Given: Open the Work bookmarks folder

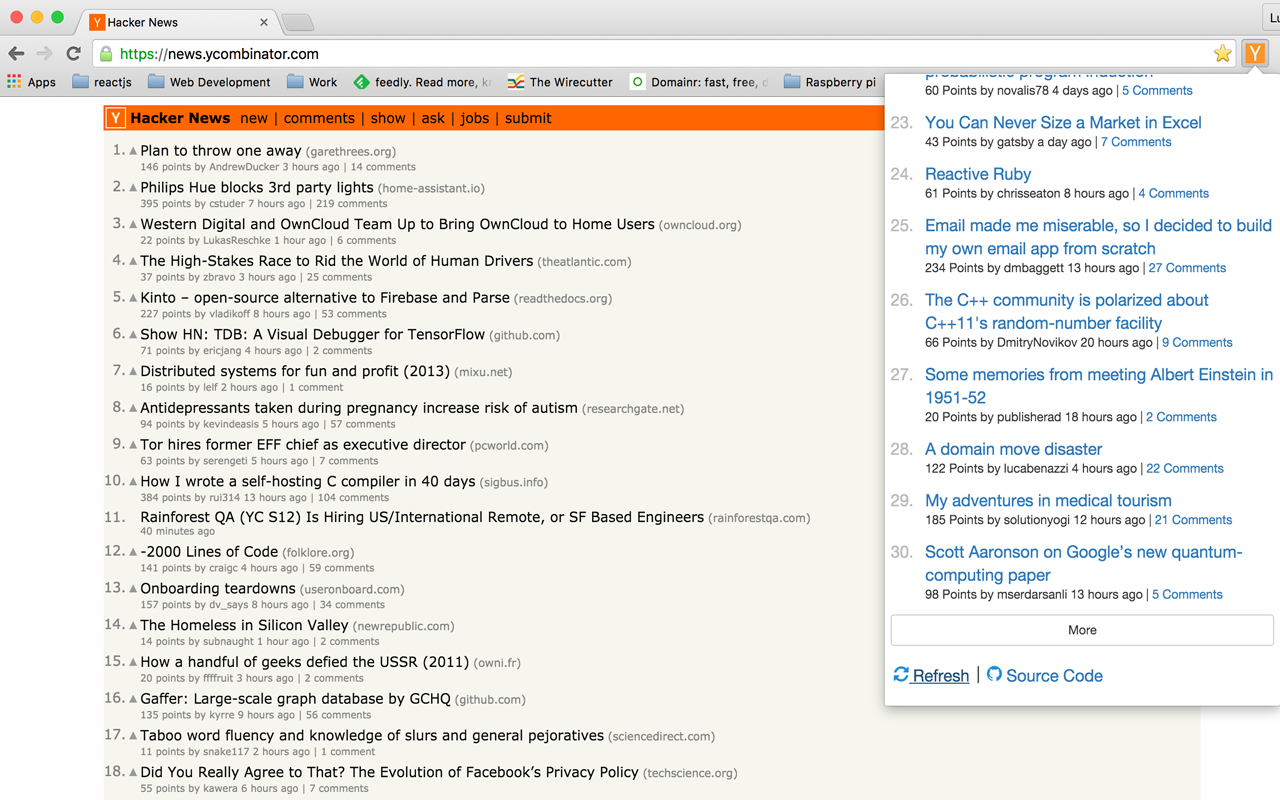Looking at the screenshot, I should pos(312,82).
